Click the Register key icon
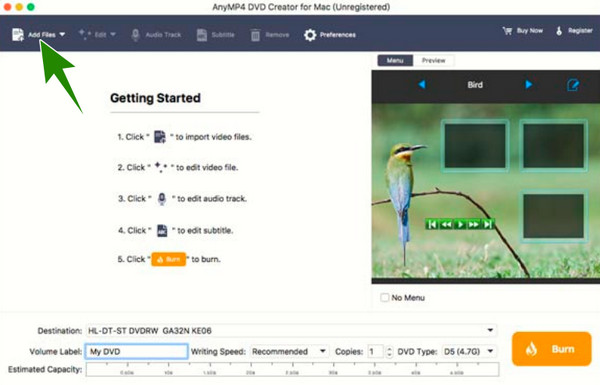600x385 pixels. coord(559,31)
